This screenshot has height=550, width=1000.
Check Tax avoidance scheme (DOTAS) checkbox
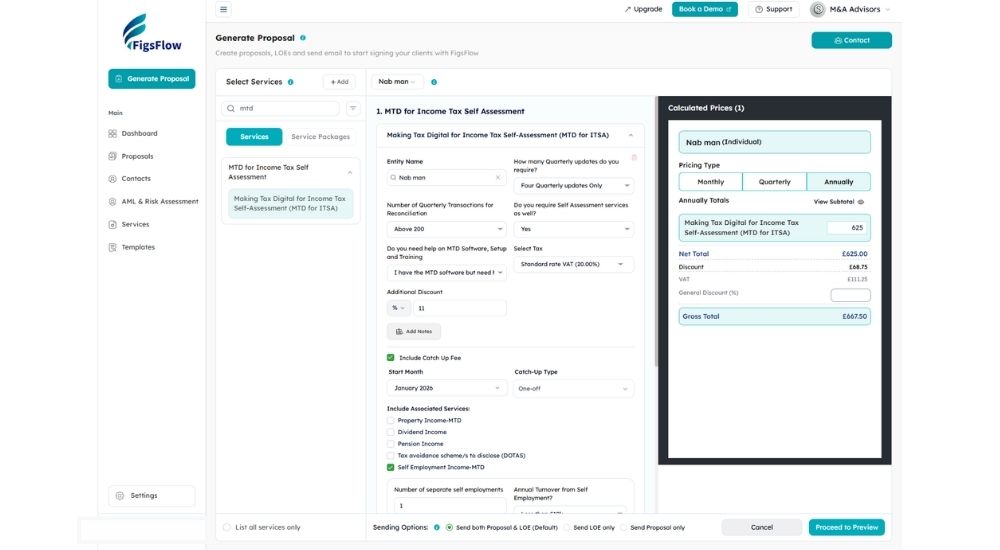click(391, 456)
